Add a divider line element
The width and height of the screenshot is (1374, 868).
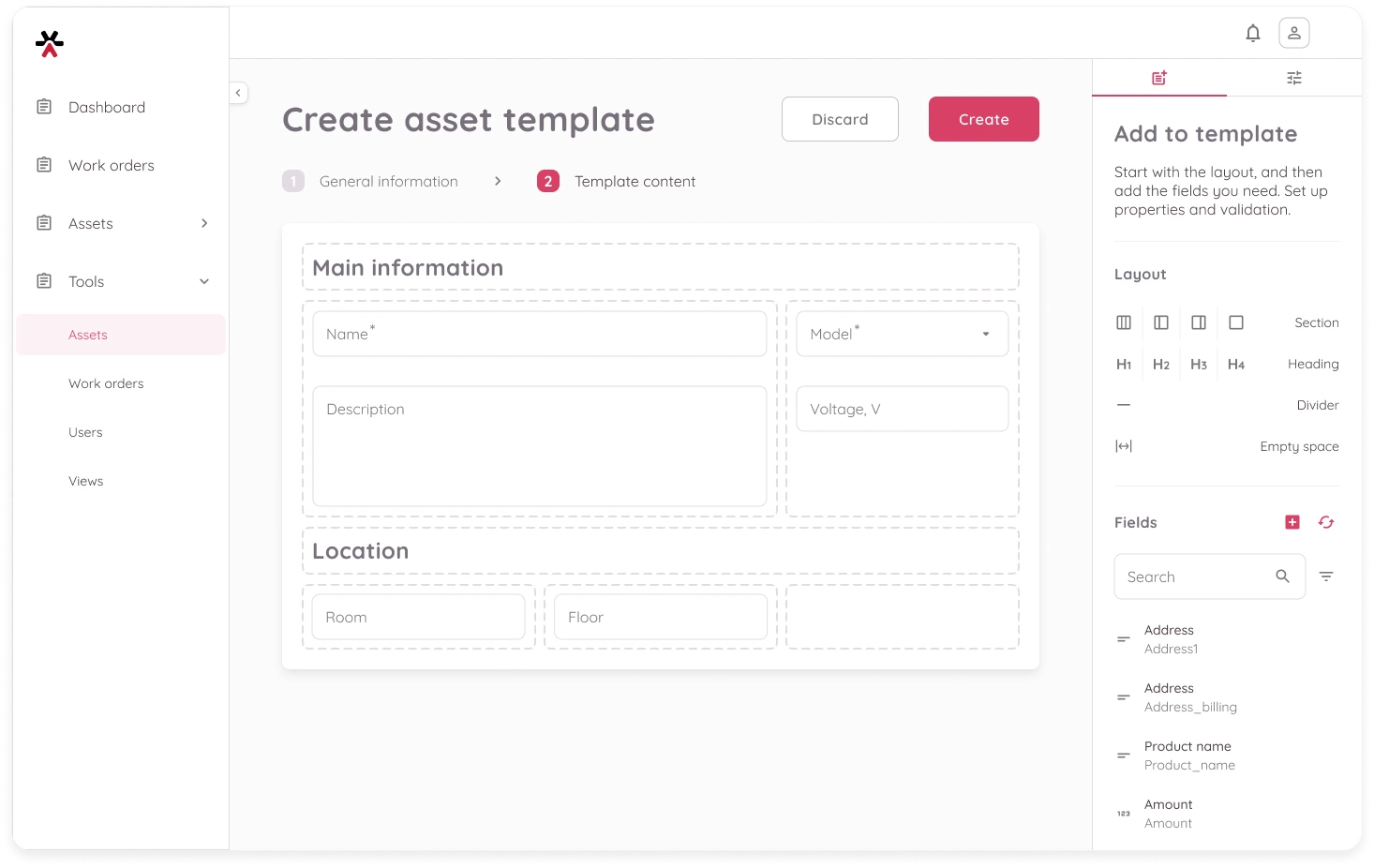coord(1124,405)
